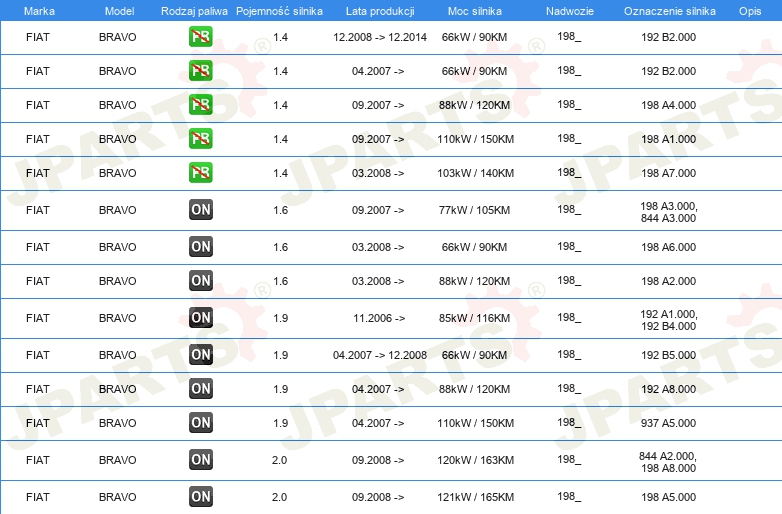Click the Model column header

click(x=120, y=11)
